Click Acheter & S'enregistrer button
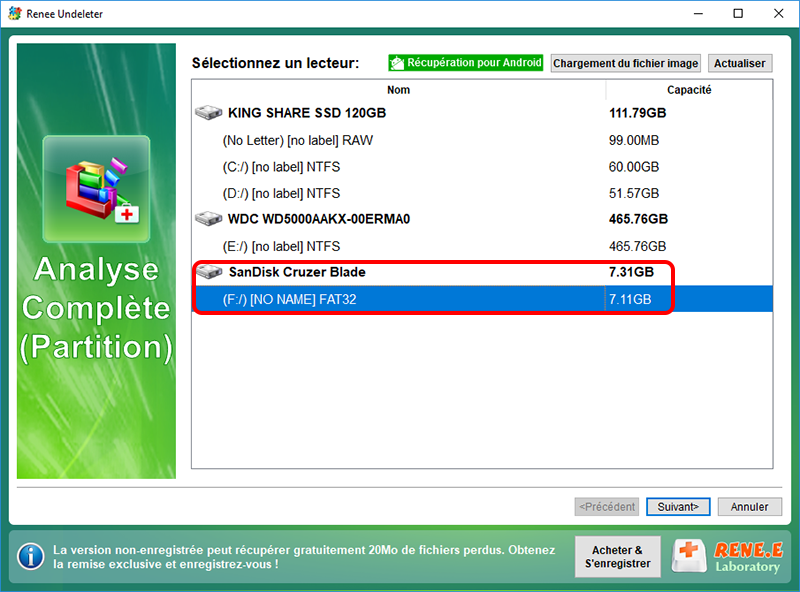Screen dimensions: 800x592 coord(617,557)
